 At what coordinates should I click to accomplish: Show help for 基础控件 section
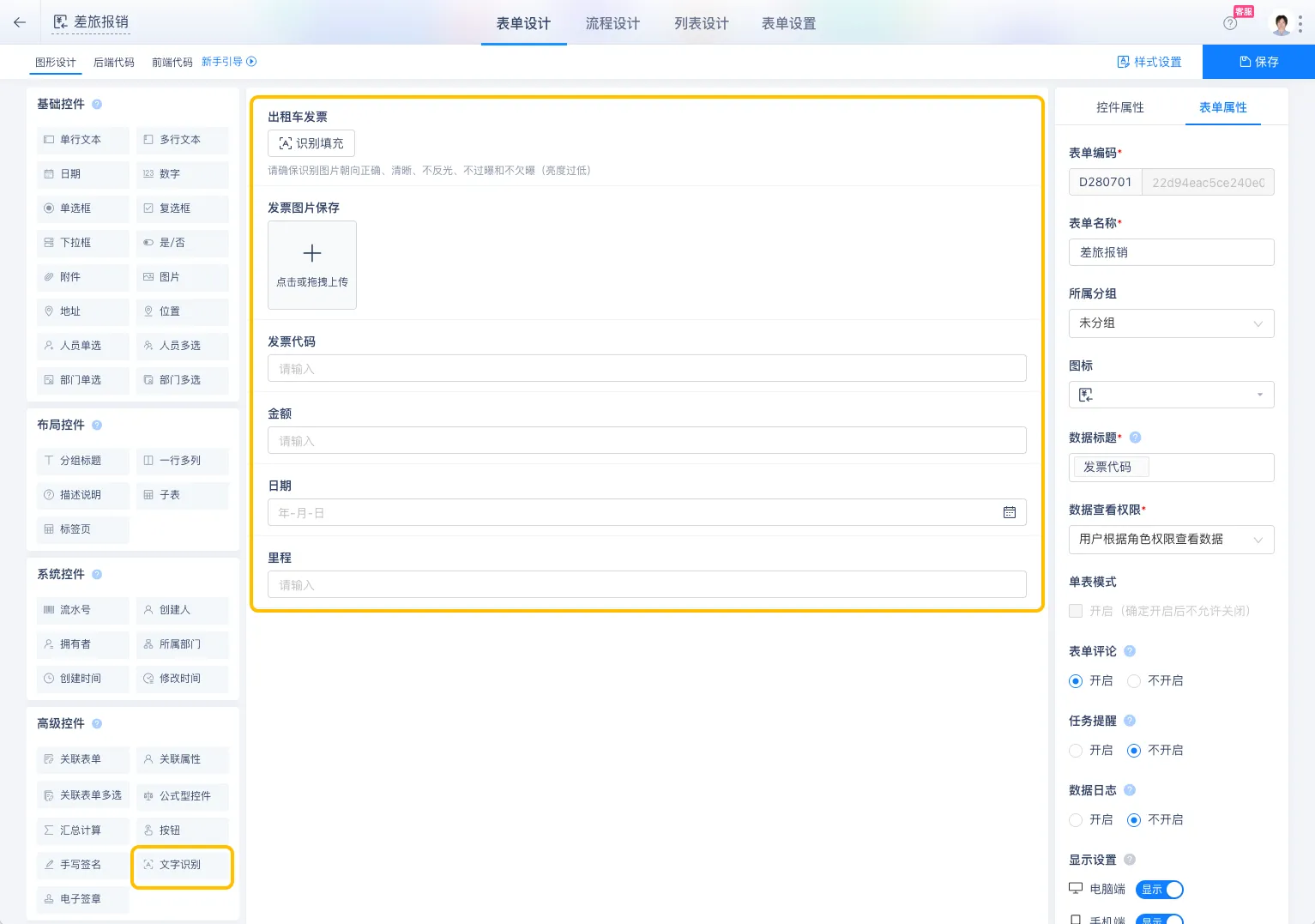[97, 105]
